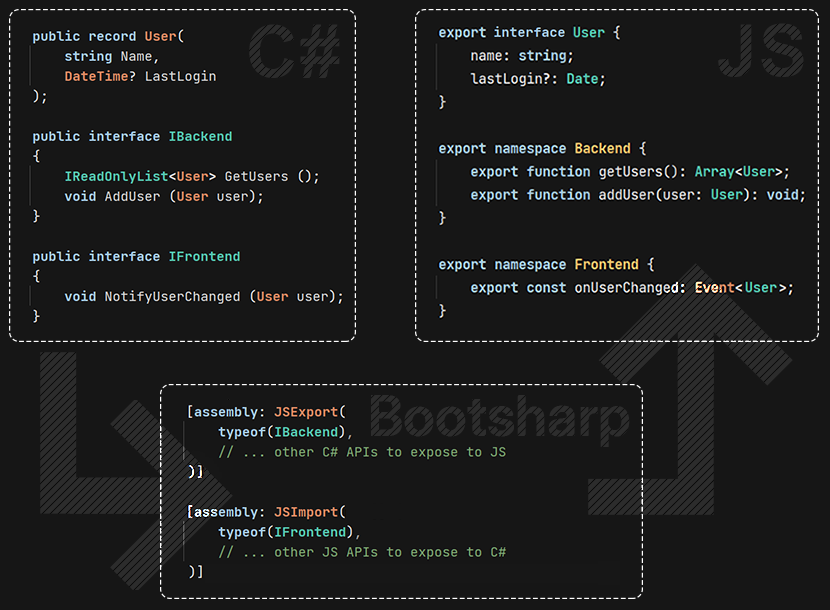Click the 'typeof(IFrontend),' argument line
830x610 pixels.
tap(290, 532)
